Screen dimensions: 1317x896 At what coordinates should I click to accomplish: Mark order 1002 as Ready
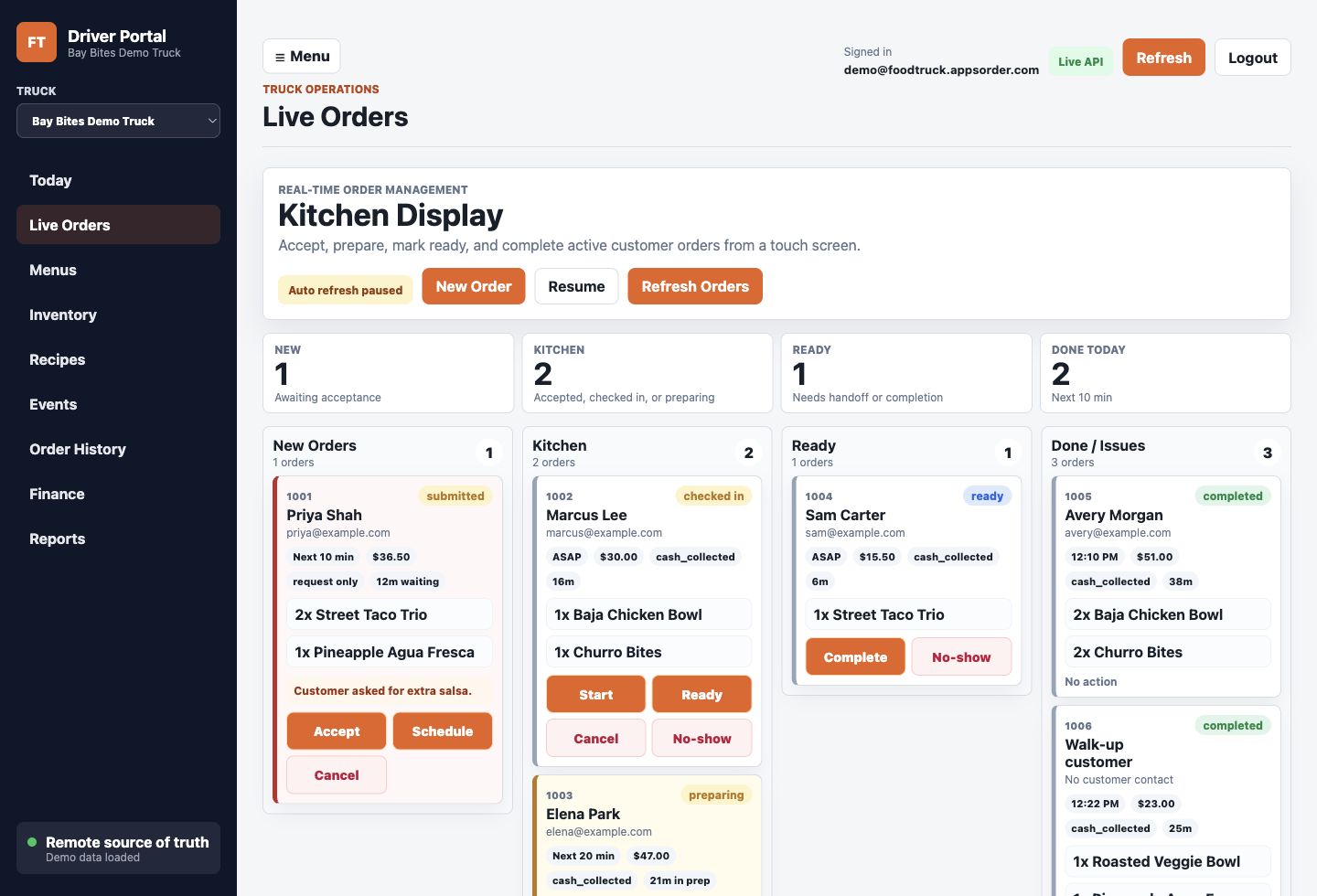point(702,695)
